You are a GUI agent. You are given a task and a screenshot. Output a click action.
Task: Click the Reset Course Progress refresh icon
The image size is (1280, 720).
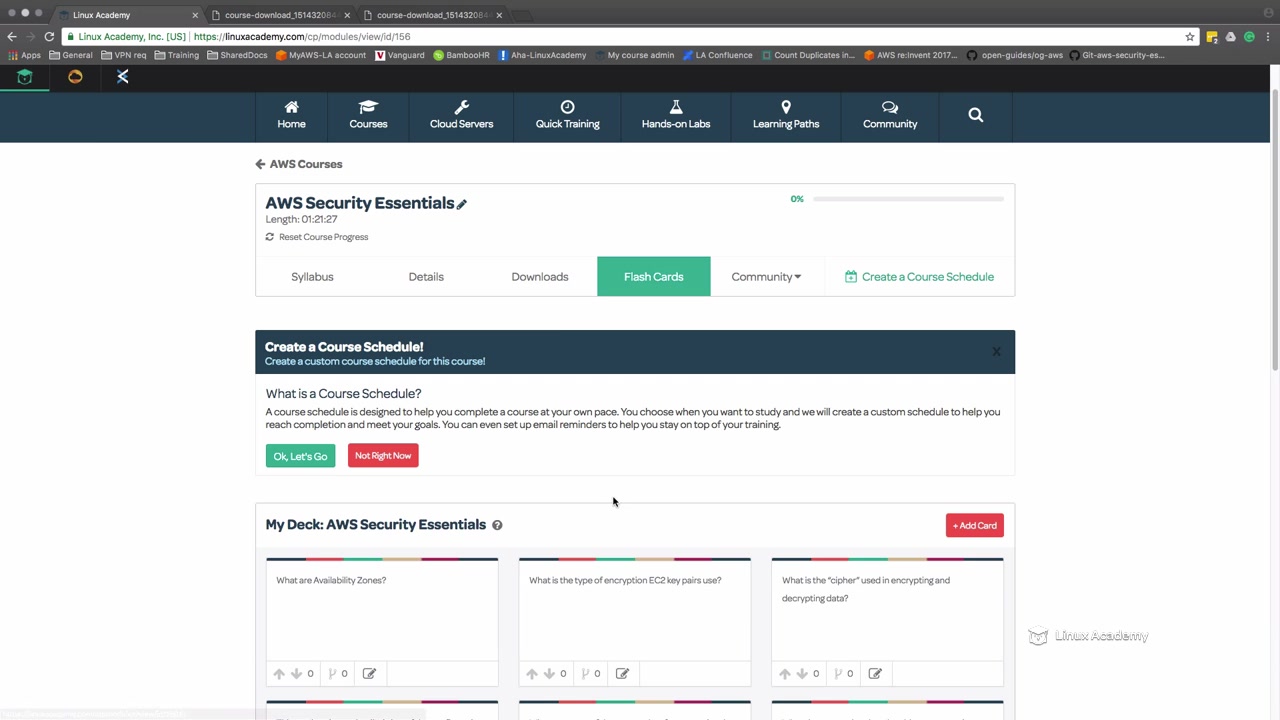[x=269, y=237]
